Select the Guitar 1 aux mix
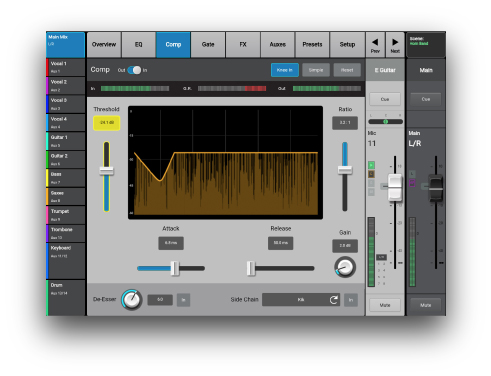 66,141
